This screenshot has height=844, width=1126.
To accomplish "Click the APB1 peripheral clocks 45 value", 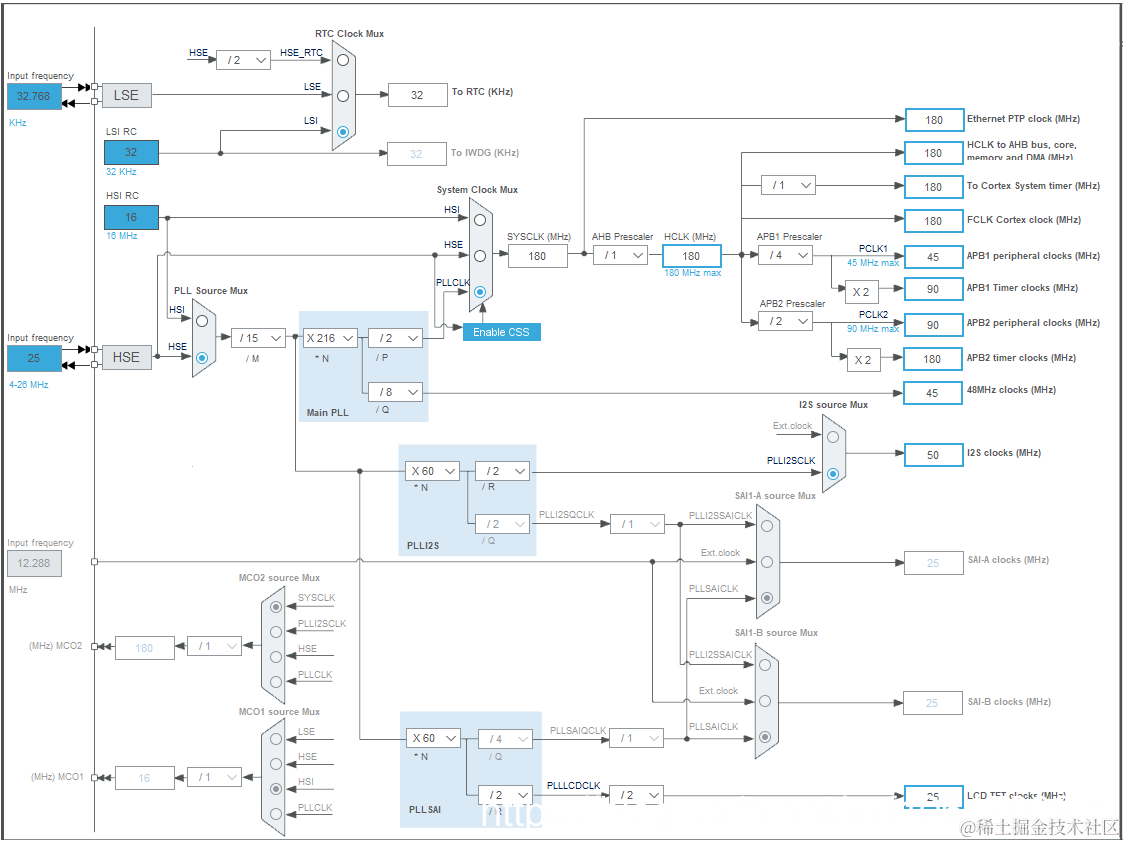I will click(x=933, y=256).
